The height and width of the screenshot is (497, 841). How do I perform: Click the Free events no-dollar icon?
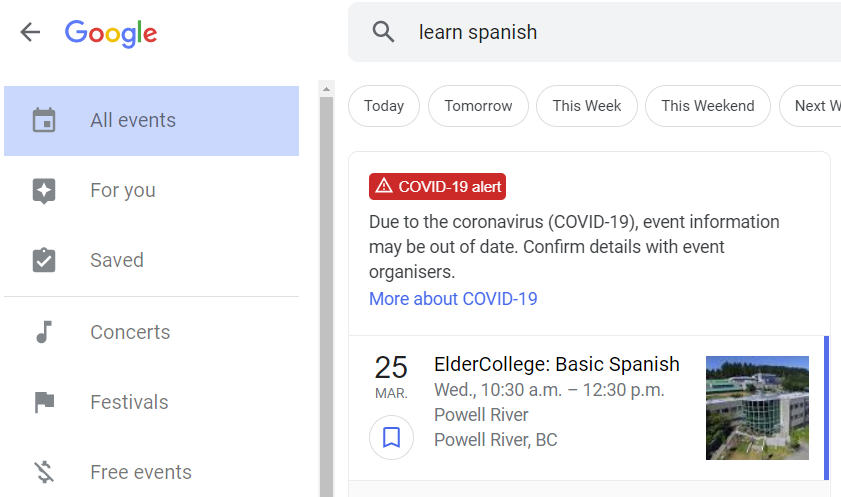(x=45, y=472)
